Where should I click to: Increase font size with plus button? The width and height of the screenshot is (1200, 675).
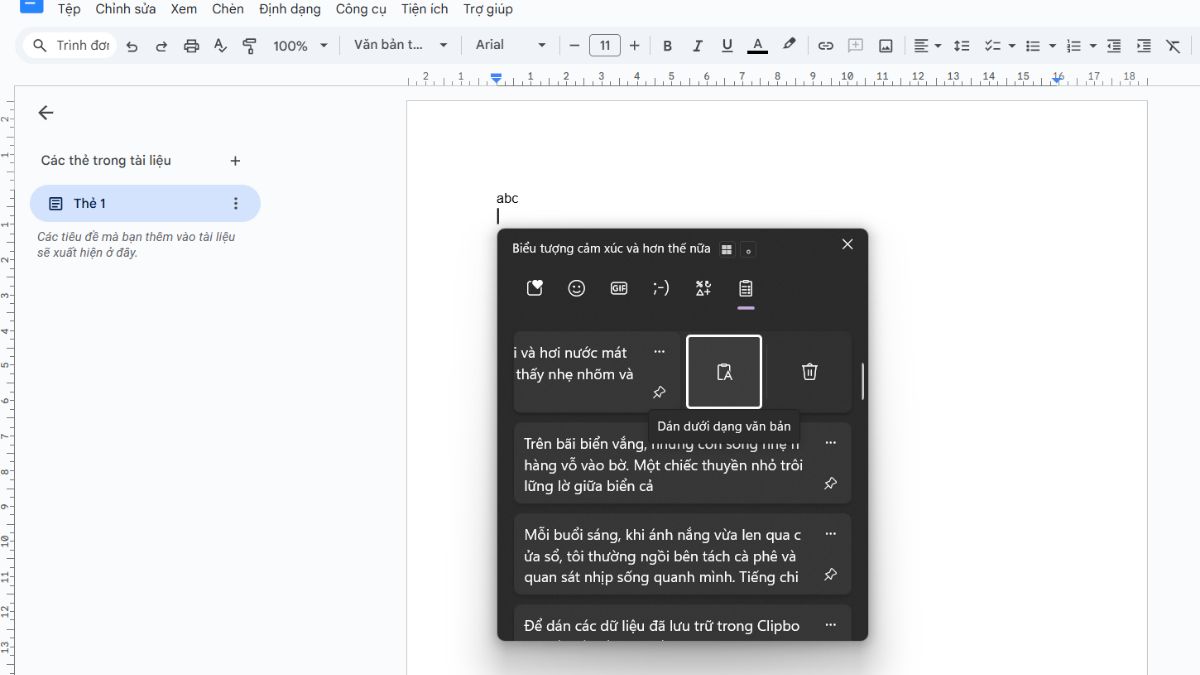point(634,46)
